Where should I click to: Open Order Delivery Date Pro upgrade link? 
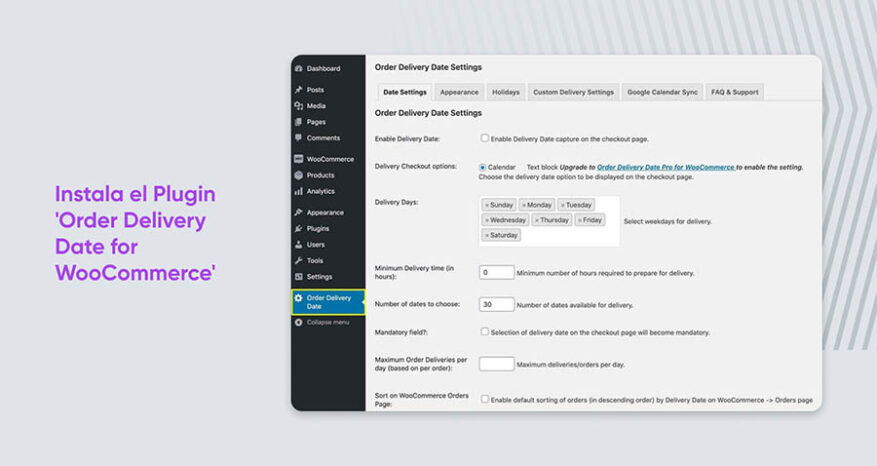tap(665, 167)
